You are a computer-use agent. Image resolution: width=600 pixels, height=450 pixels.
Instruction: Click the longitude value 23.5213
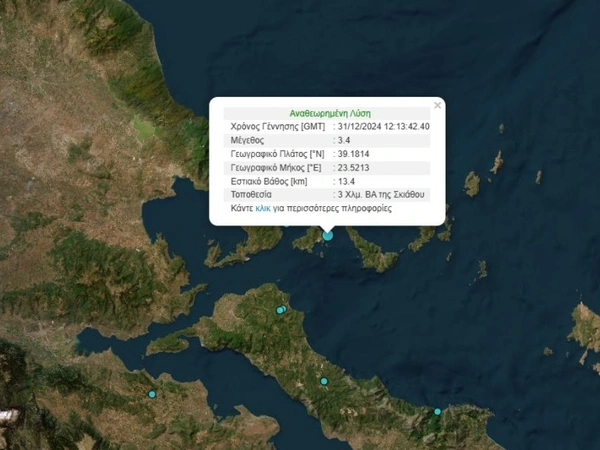pyautogui.click(x=354, y=169)
